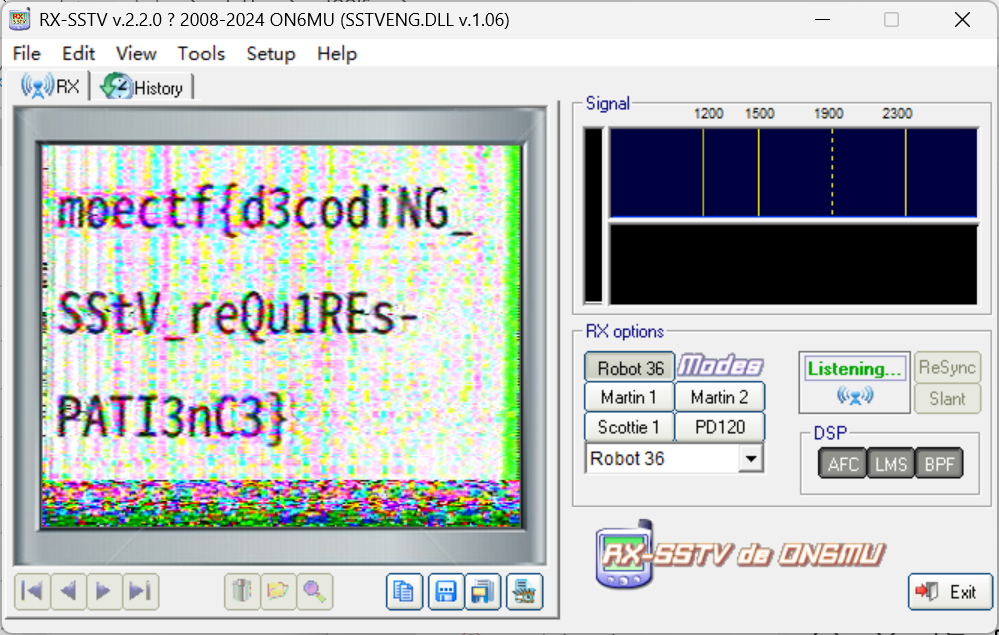Click the delete picture icon
Viewport: 999px width, 635px height.
241,592
